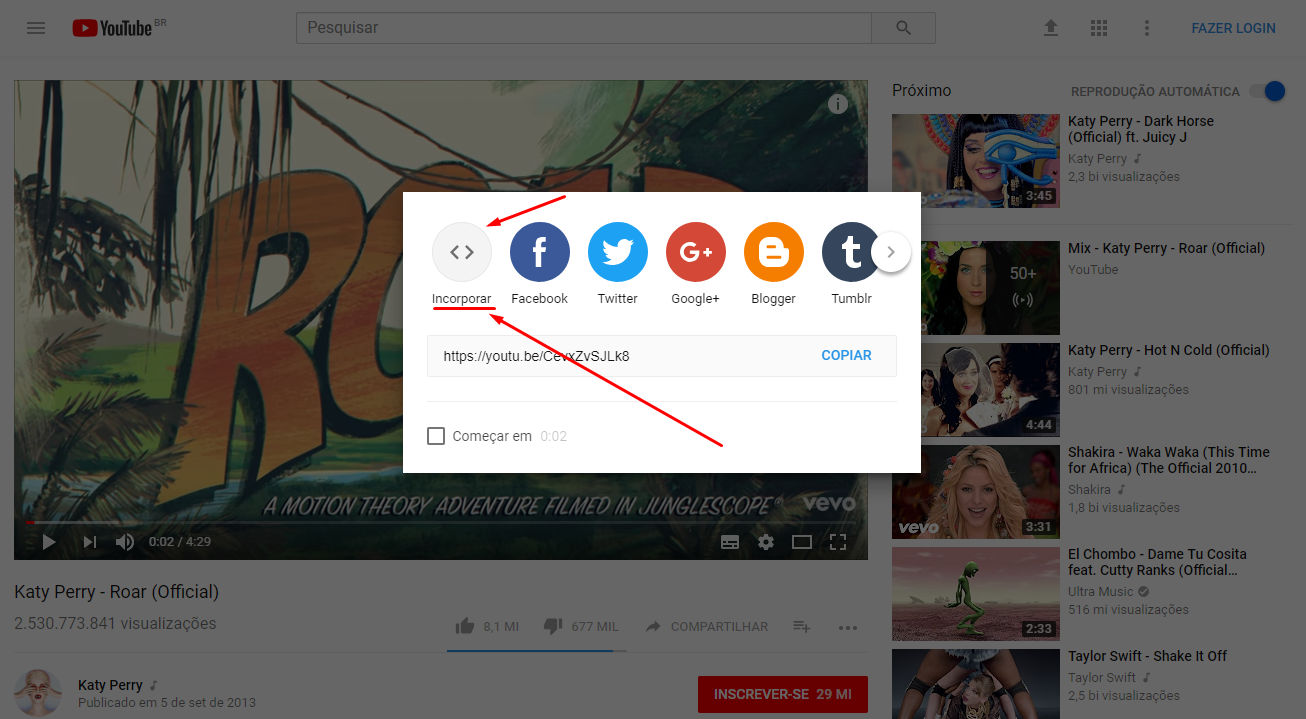Open the Waka Waka video thumbnail
Viewport: 1306px width, 719px height.
point(976,492)
